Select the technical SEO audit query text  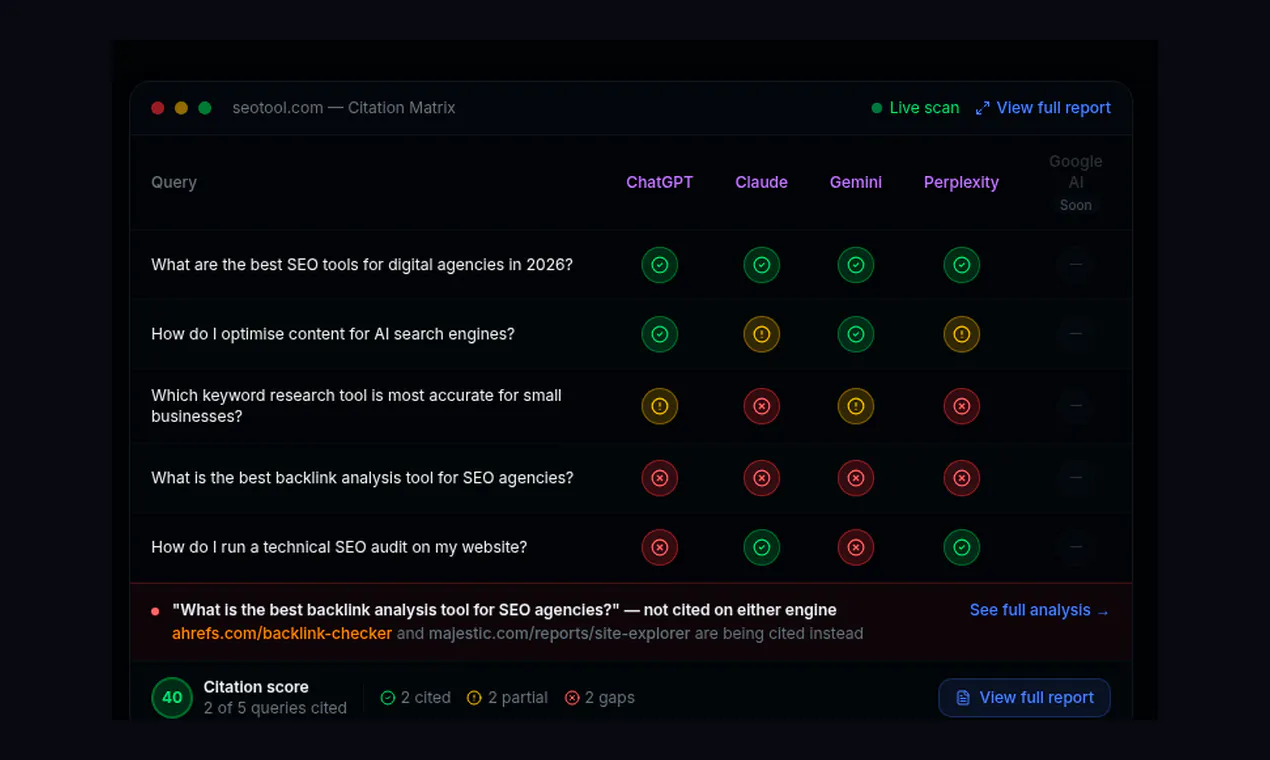click(x=339, y=547)
